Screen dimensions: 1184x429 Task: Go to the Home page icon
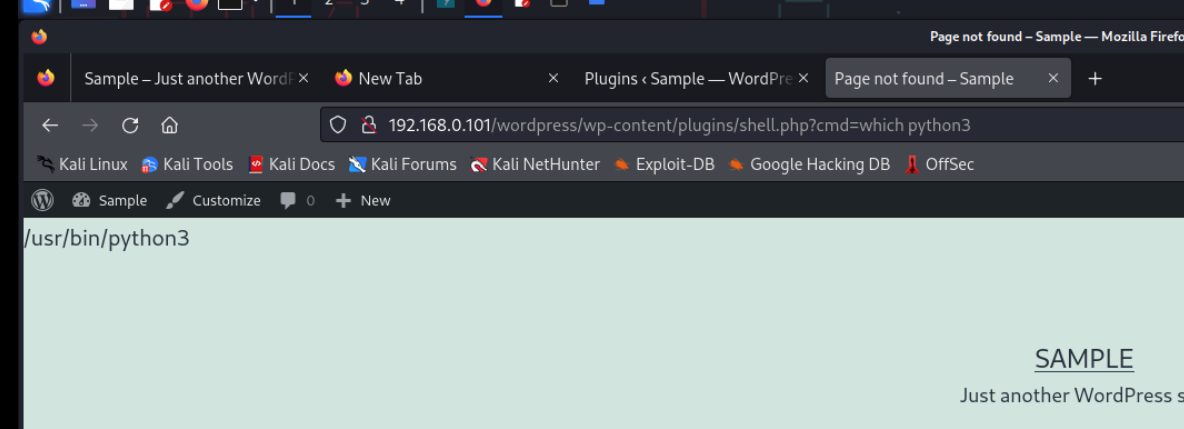point(169,125)
